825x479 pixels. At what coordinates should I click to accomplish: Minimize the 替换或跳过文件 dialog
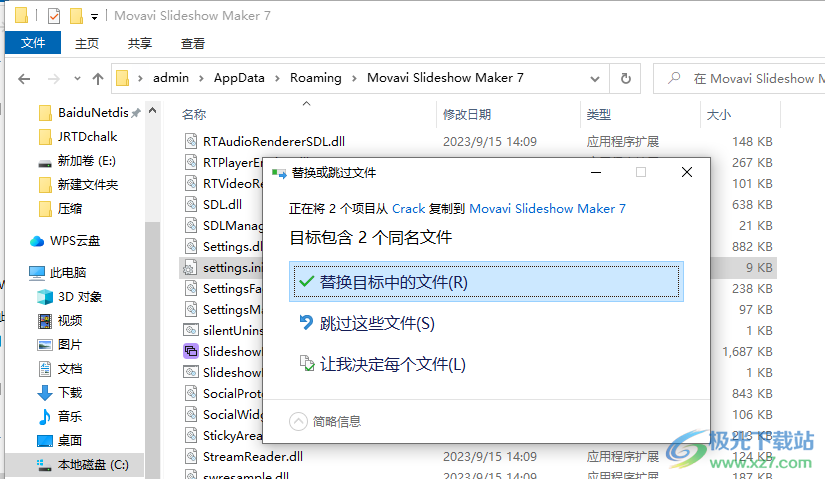click(596, 172)
